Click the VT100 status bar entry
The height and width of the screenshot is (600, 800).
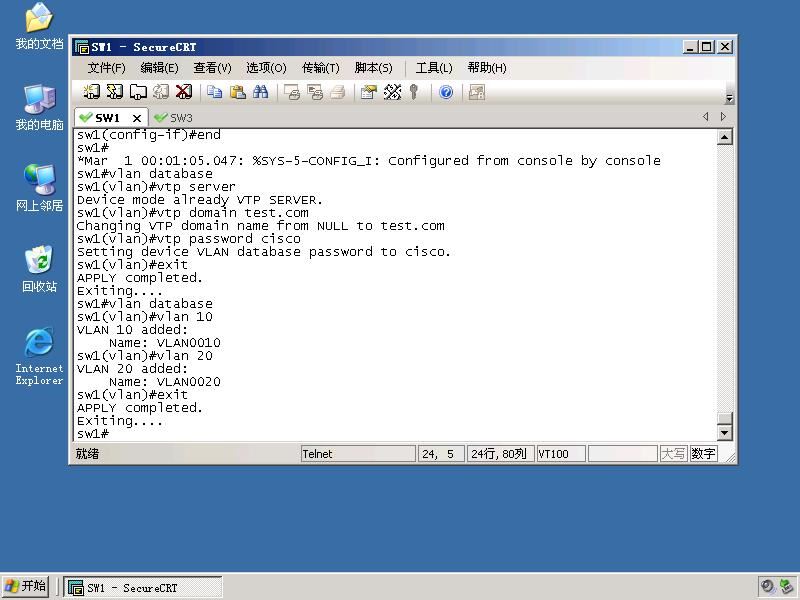tap(561, 454)
